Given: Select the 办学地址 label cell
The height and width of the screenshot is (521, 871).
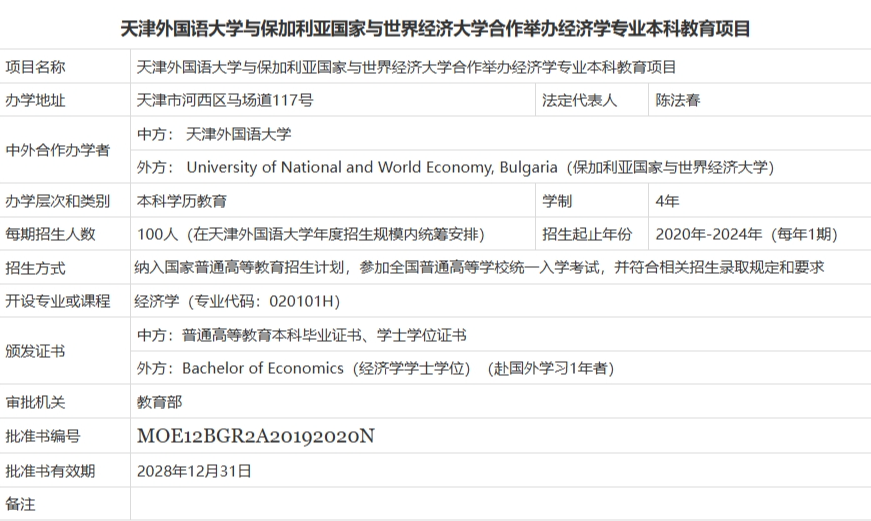Looking at the screenshot, I should [x=65, y=100].
